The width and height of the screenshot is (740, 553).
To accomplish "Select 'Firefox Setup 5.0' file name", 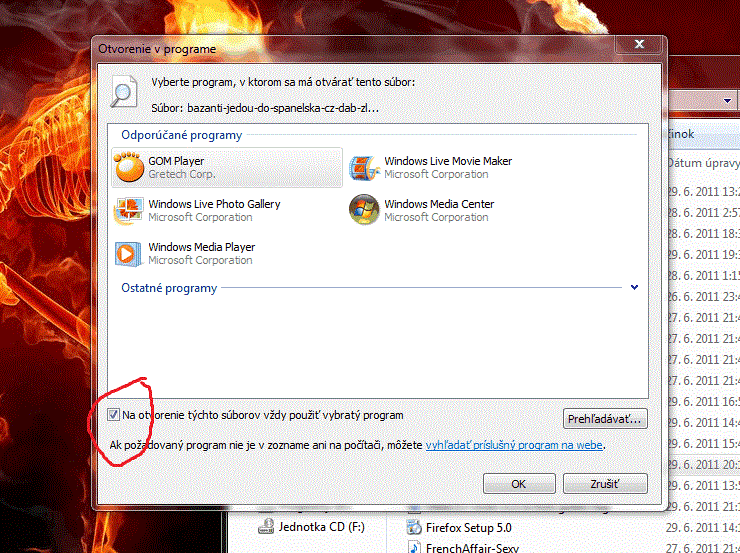I will click(469, 528).
